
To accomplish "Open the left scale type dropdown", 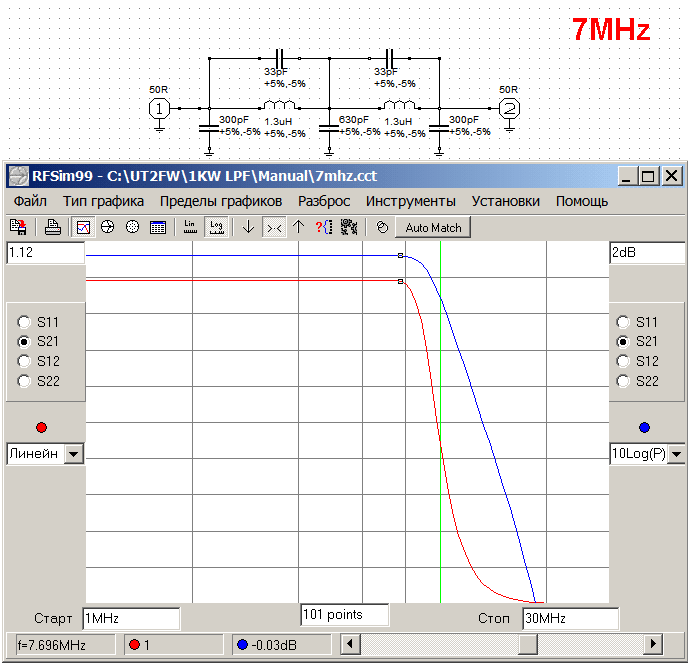I will [x=74, y=454].
